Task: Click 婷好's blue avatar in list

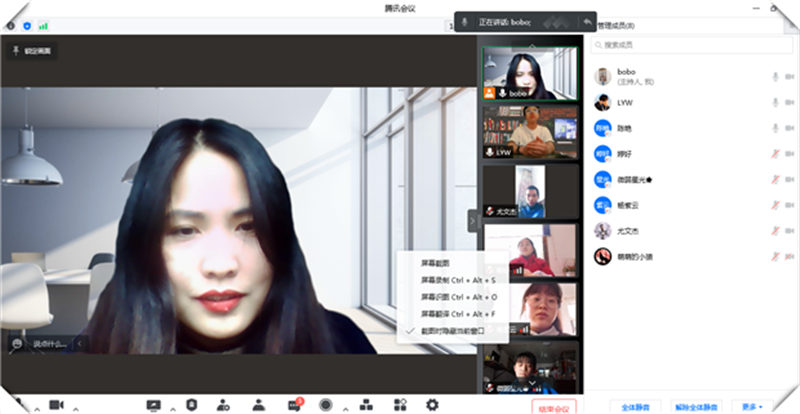Action: (603, 154)
